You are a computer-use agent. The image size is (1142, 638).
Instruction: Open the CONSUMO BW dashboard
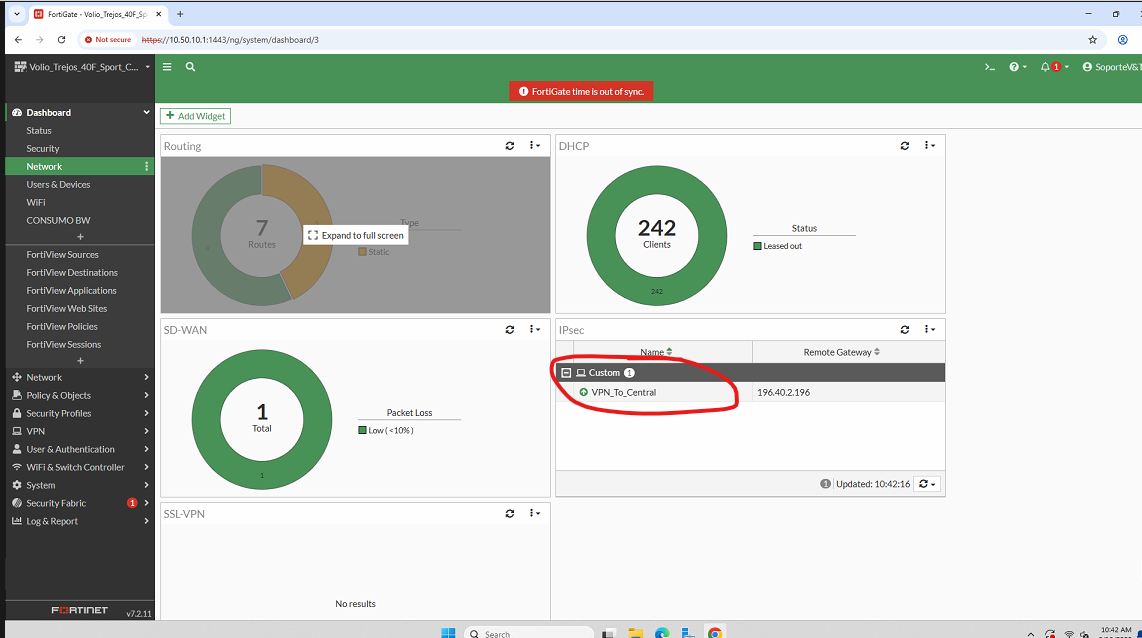pos(58,221)
